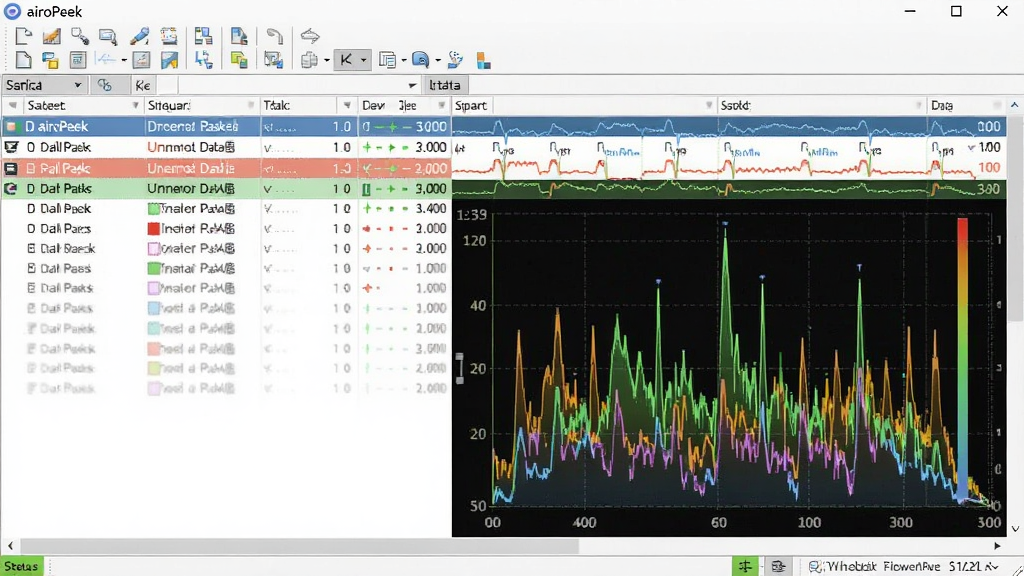Click the 3.400 value cell
This screenshot has width=1024, height=576.
pyautogui.click(x=431, y=208)
